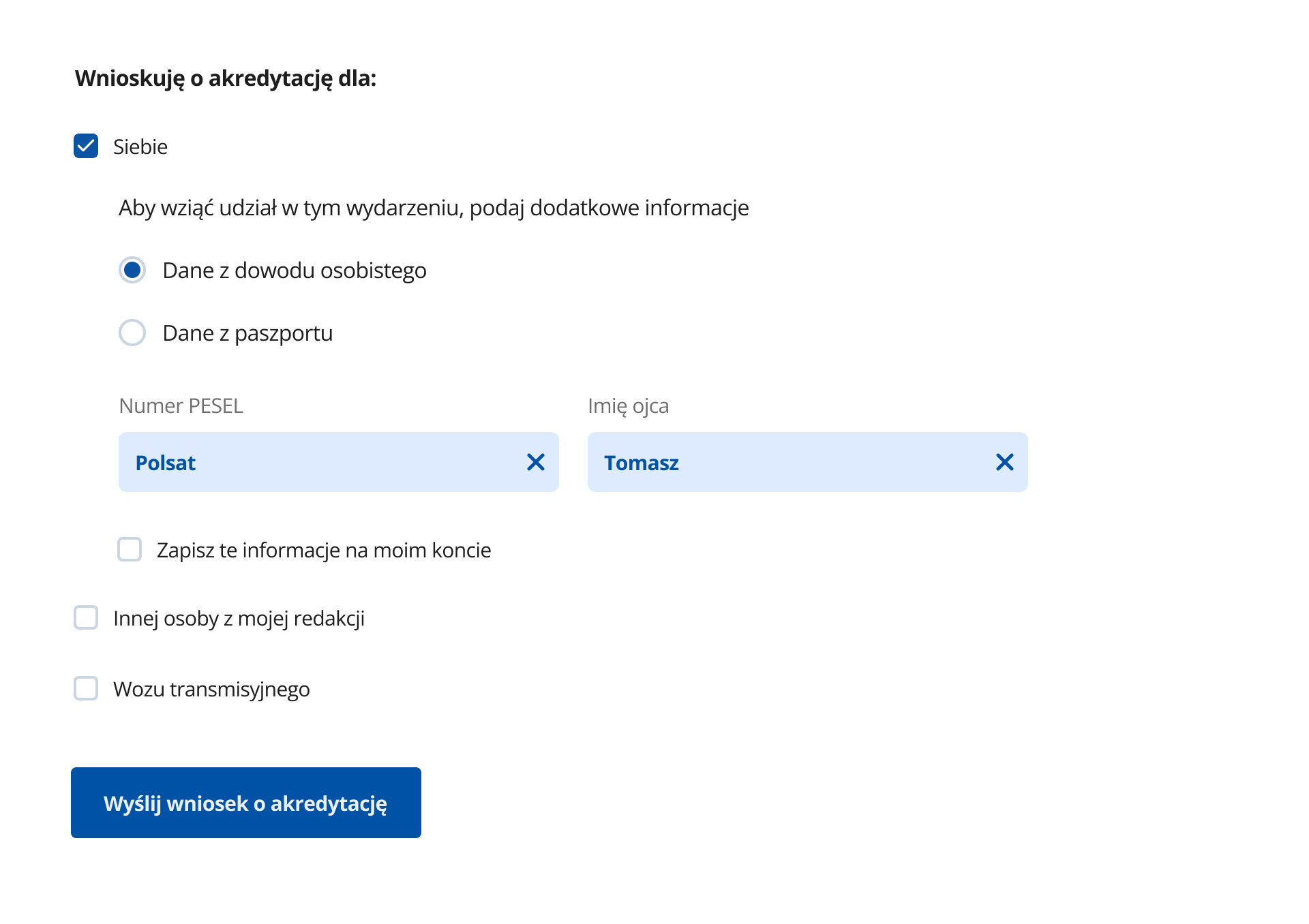
Task: Clear the Numer PESEL field with X icon
Action: coord(536,463)
